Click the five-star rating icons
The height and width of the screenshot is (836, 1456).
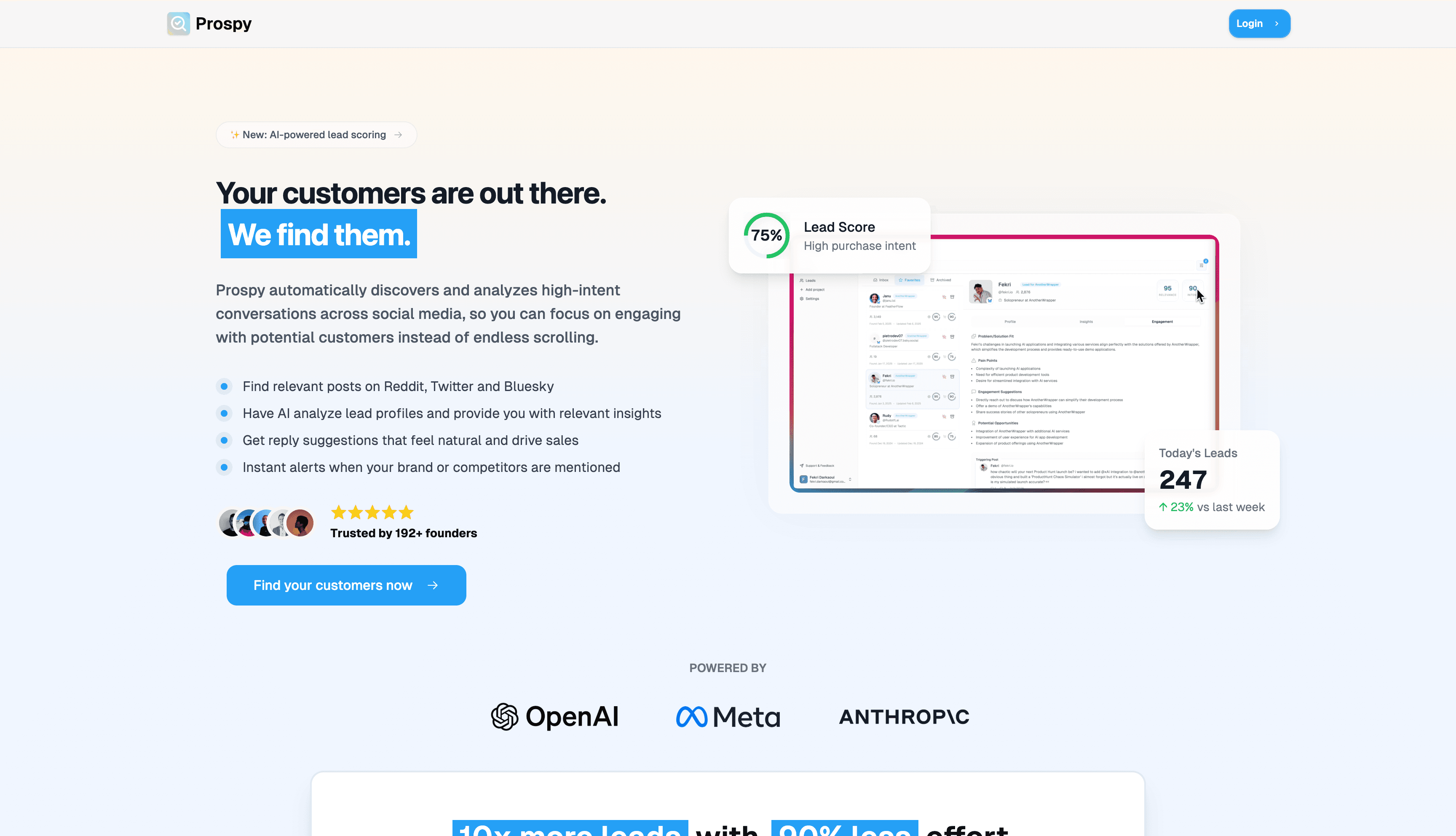point(372,512)
